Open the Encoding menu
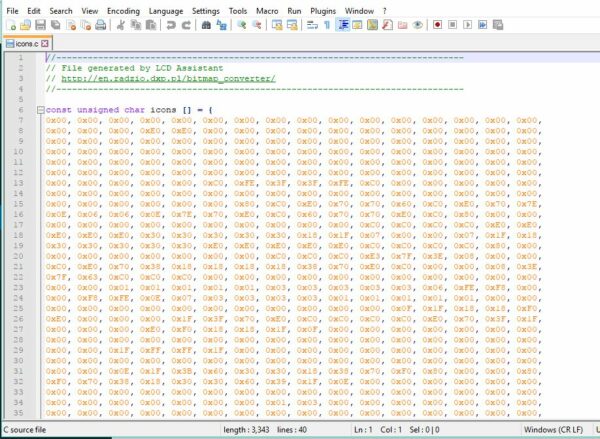This screenshot has width=600, height=439. [123, 11]
